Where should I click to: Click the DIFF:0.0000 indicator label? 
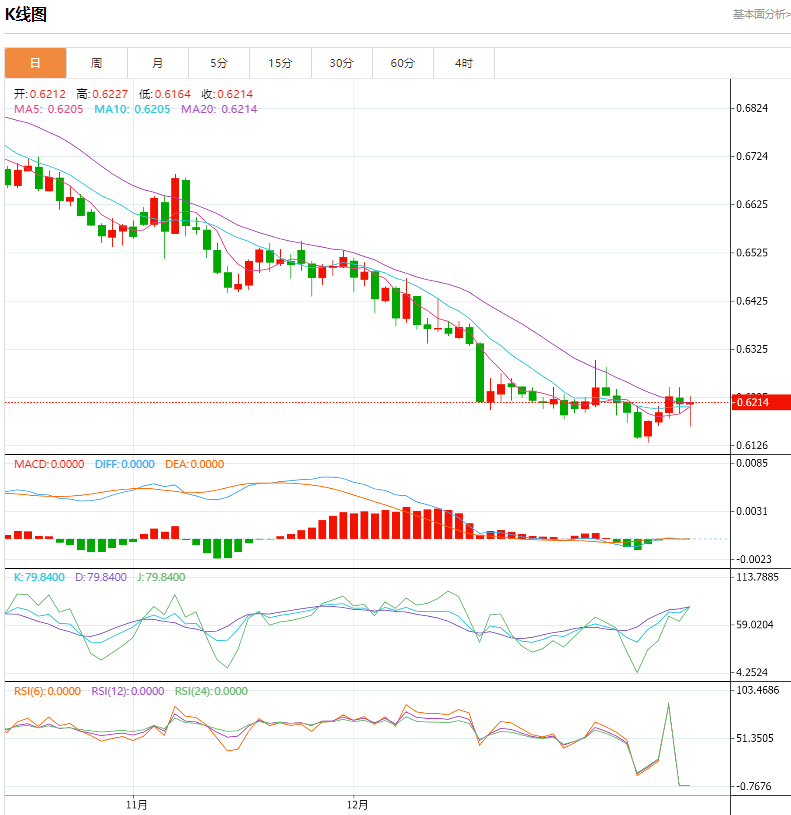point(125,464)
